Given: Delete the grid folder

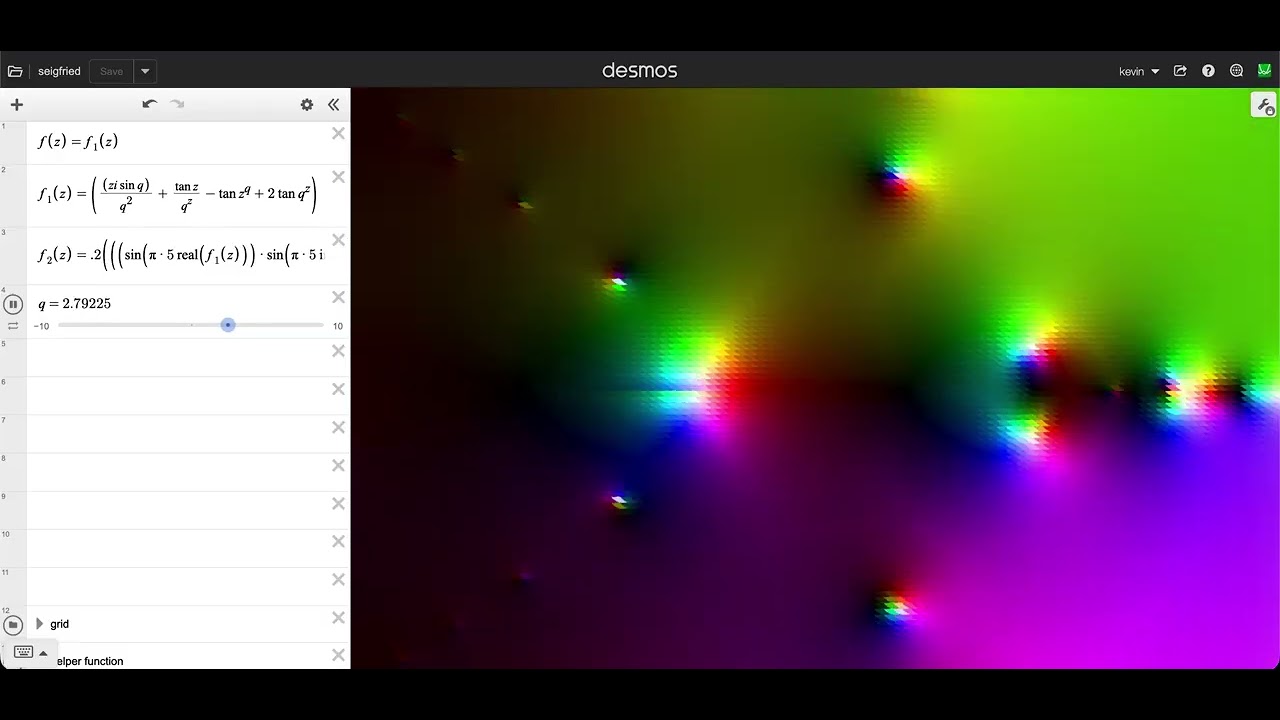Looking at the screenshot, I should tap(338, 618).
